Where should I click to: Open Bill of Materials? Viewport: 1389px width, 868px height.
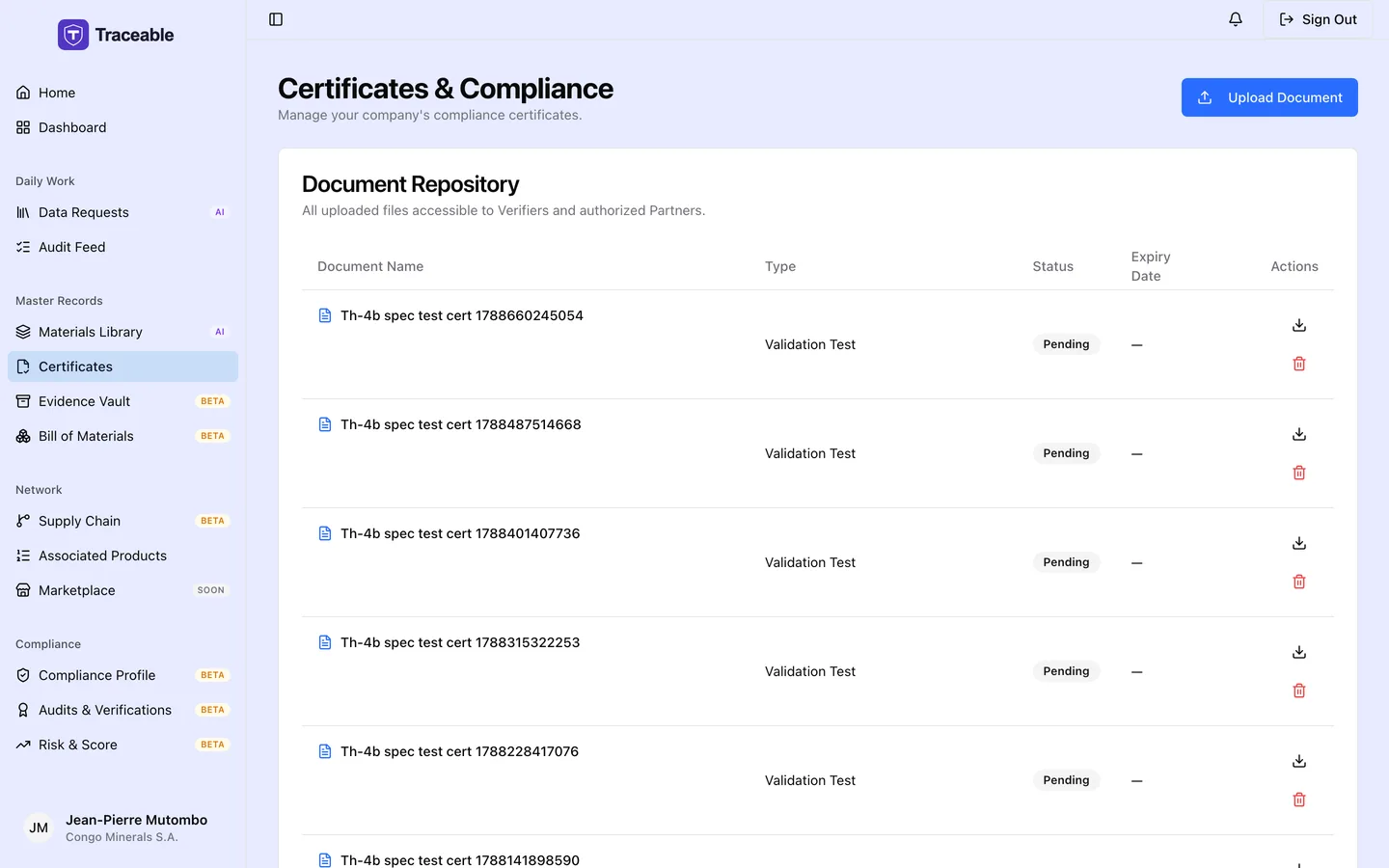[123, 436]
